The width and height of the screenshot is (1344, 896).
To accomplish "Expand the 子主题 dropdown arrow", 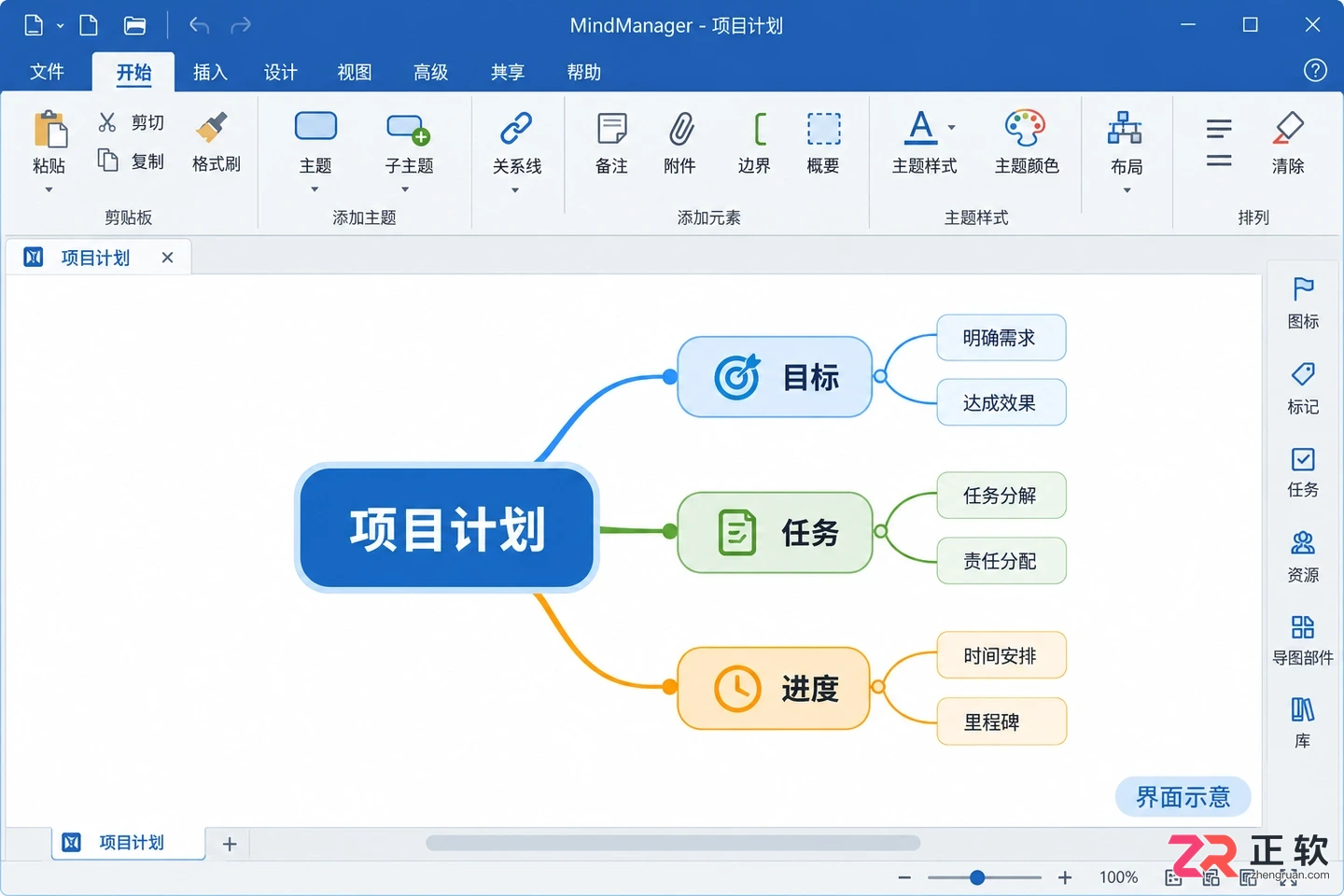I will point(406,189).
